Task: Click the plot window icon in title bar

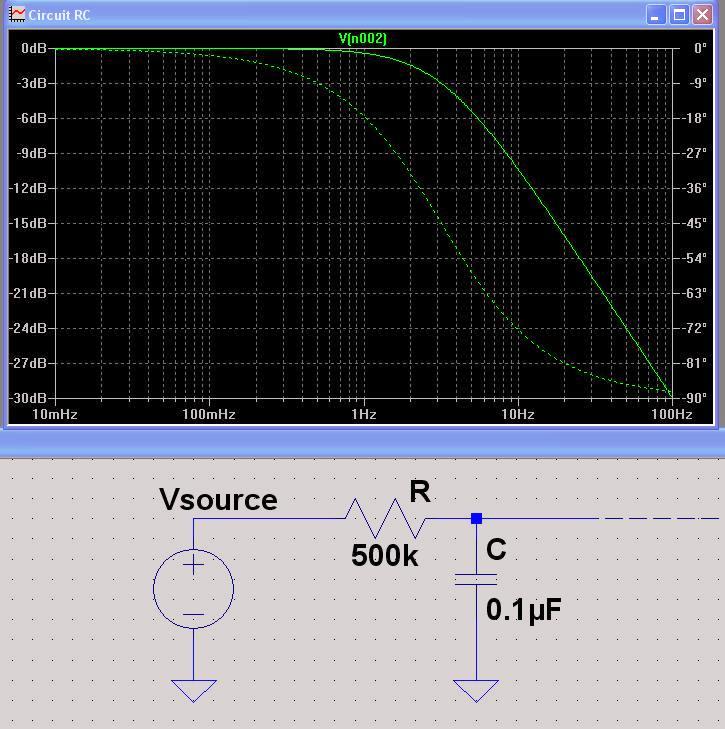Action: (x=18, y=15)
